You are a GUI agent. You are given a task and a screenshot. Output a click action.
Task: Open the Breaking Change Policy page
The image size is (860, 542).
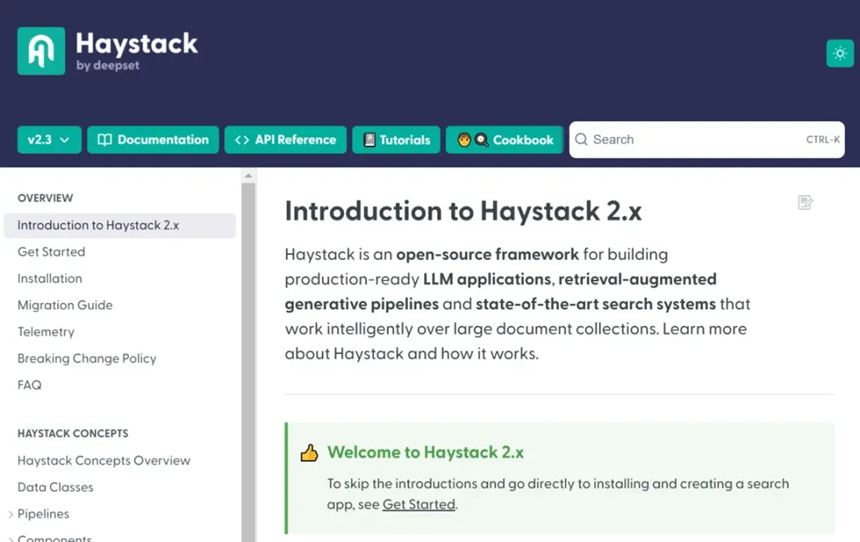(87, 358)
